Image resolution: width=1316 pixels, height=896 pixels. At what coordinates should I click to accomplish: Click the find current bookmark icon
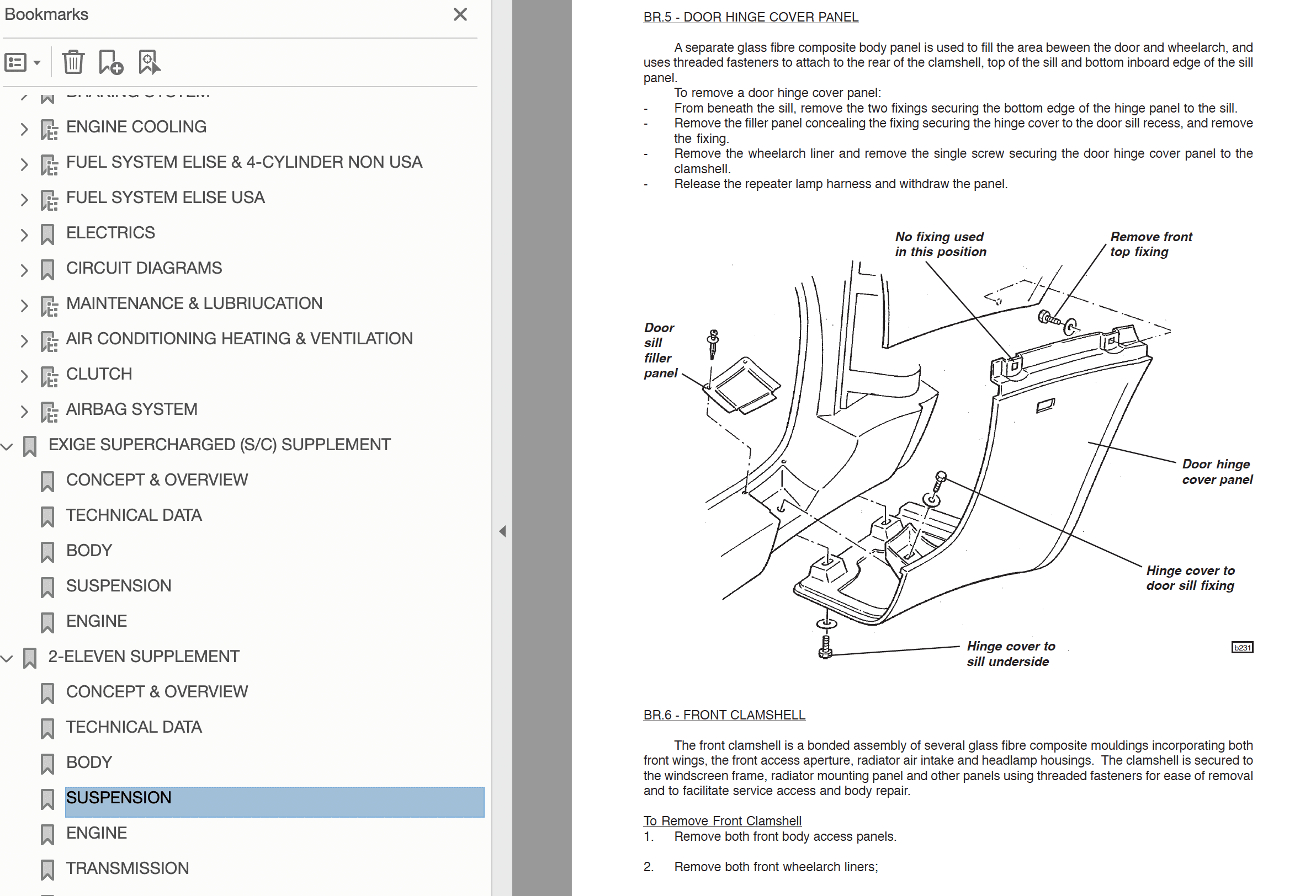point(149,62)
